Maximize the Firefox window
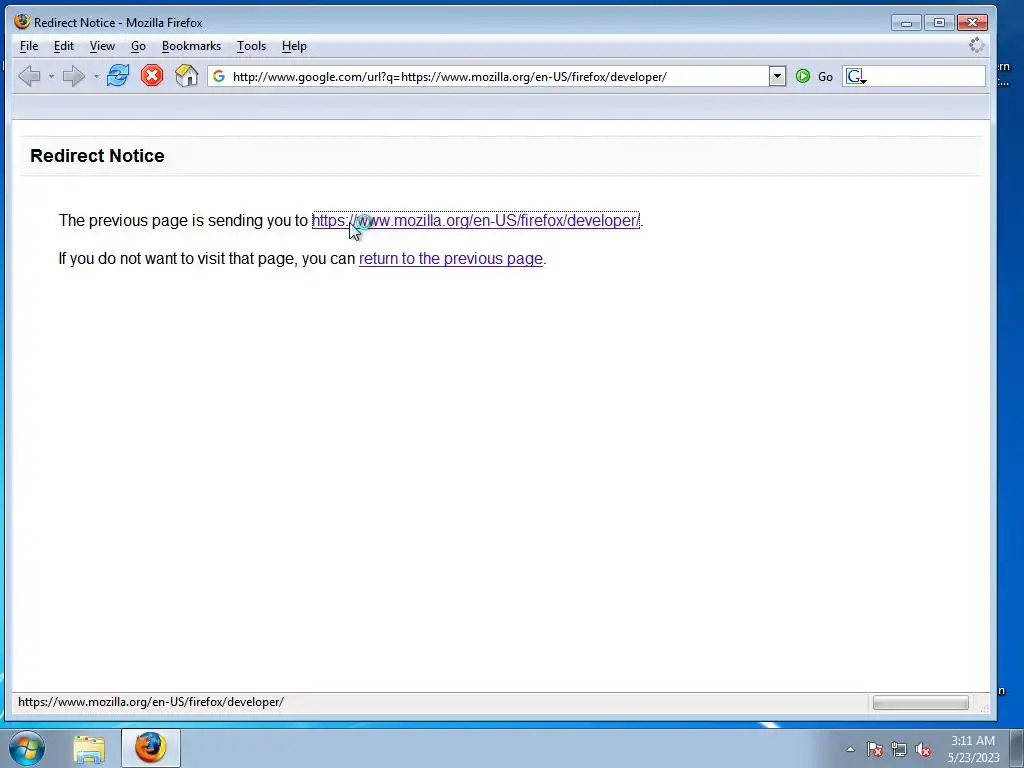The height and width of the screenshot is (768, 1024). click(939, 23)
